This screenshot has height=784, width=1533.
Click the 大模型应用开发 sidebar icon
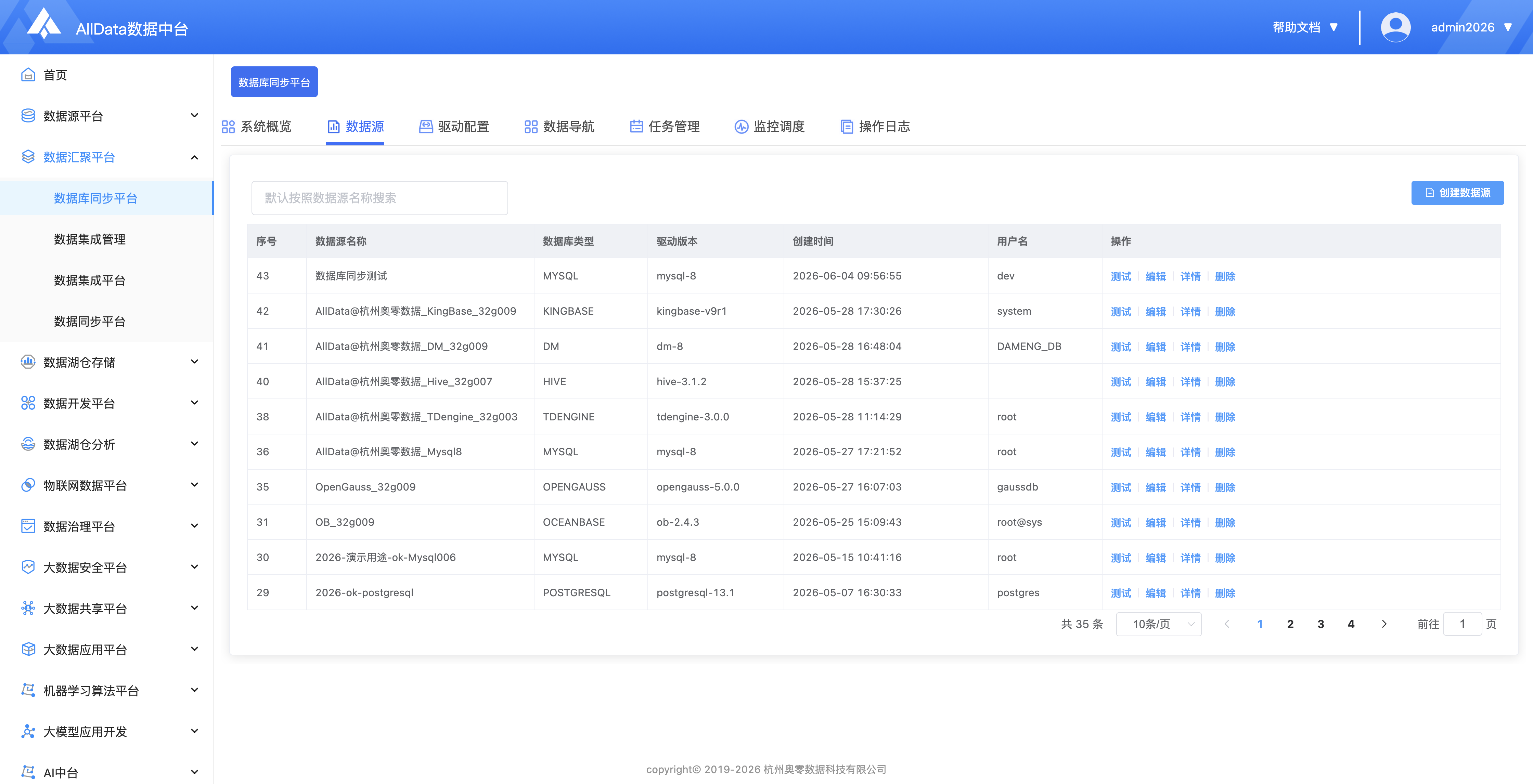[x=28, y=732]
